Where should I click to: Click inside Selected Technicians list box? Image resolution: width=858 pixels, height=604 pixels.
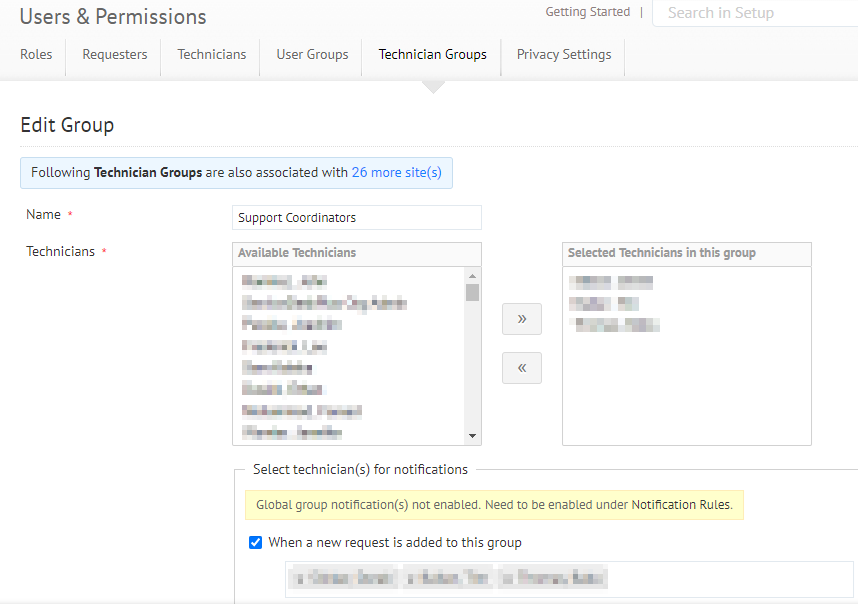click(686, 390)
